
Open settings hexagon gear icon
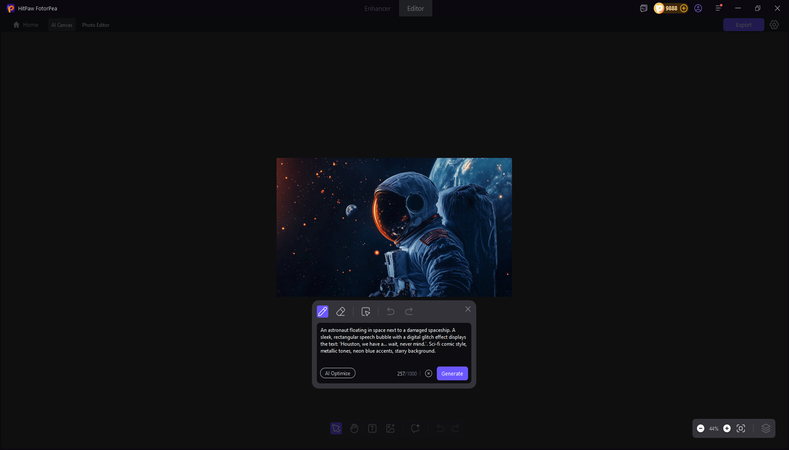pos(774,25)
